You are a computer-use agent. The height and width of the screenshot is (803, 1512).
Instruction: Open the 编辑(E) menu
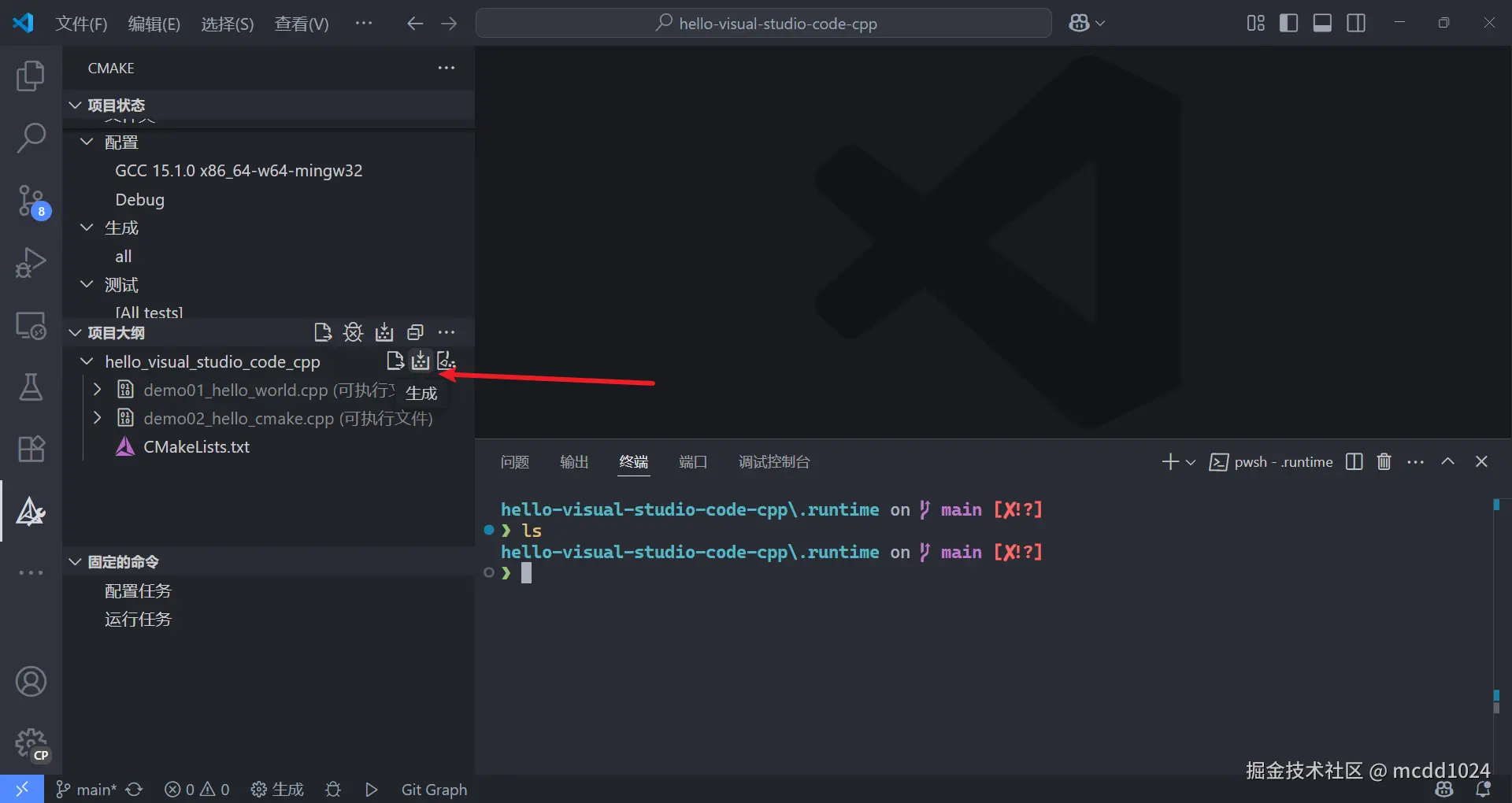154,24
